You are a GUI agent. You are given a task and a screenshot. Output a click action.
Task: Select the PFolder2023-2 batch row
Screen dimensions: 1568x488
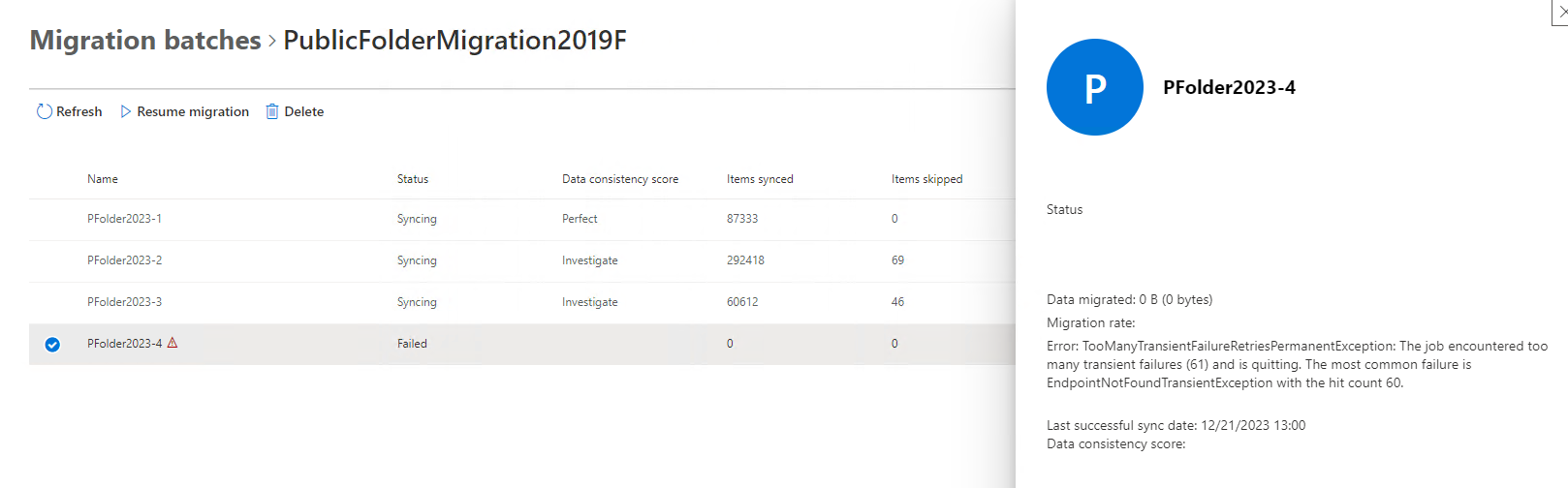click(x=125, y=260)
